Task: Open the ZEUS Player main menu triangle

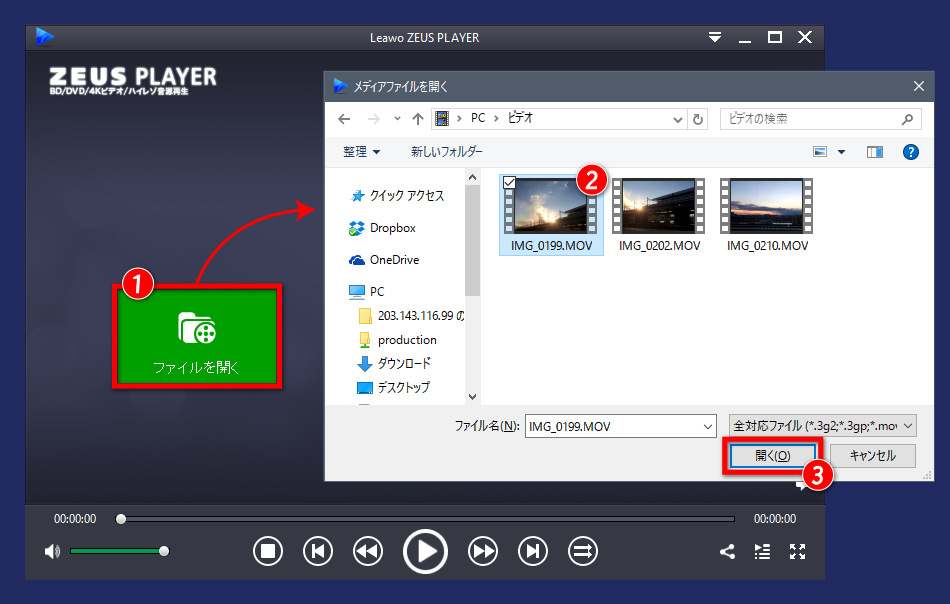Action: (x=715, y=37)
